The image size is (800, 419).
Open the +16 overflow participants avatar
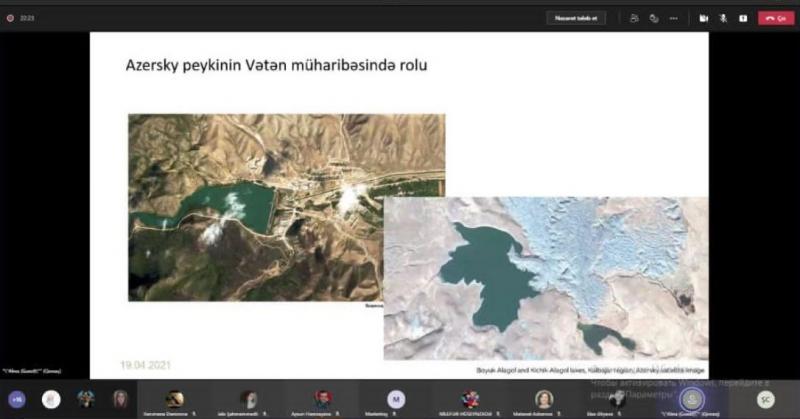pos(17,400)
